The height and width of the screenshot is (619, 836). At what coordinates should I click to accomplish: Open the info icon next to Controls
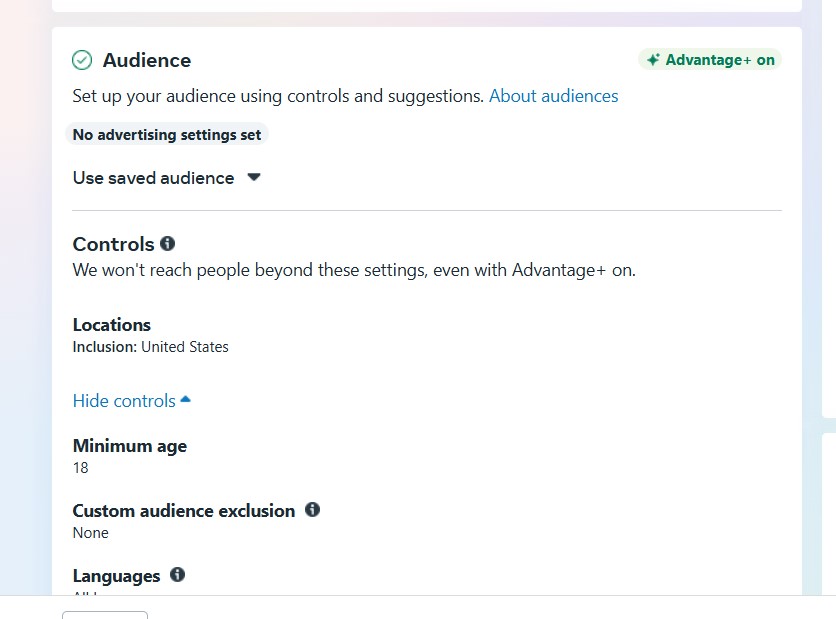(168, 243)
